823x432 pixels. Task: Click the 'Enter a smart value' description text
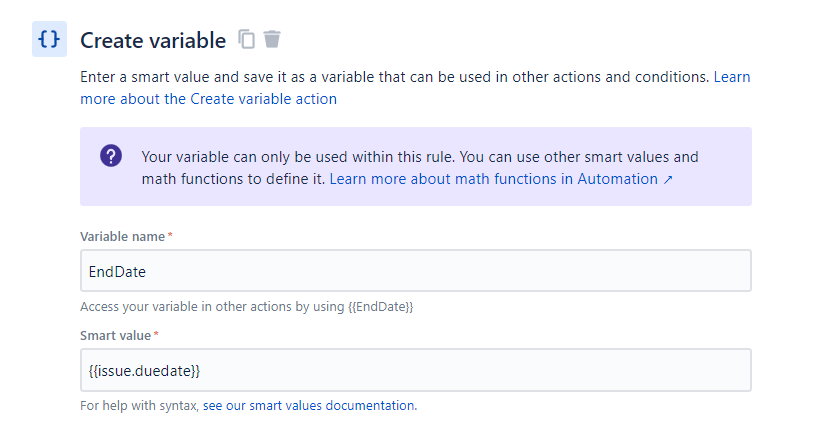395,77
